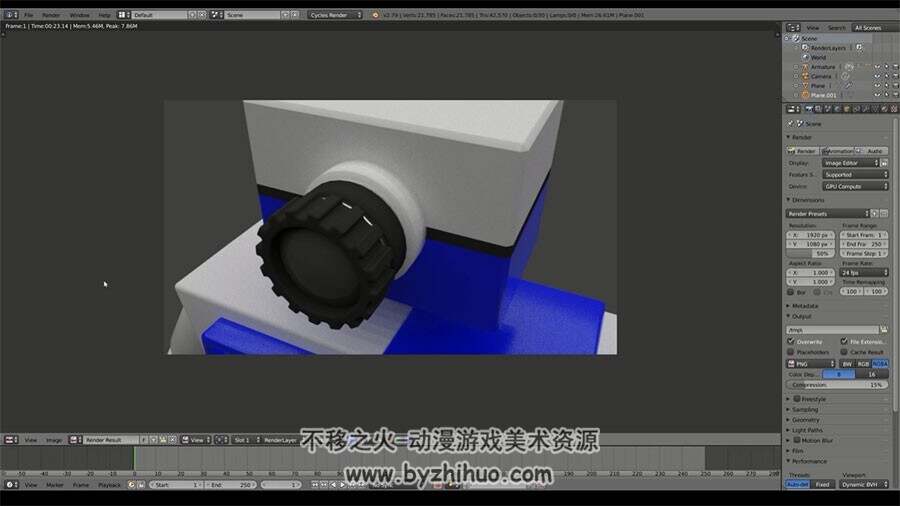Open the Help menu

point(104,15)
